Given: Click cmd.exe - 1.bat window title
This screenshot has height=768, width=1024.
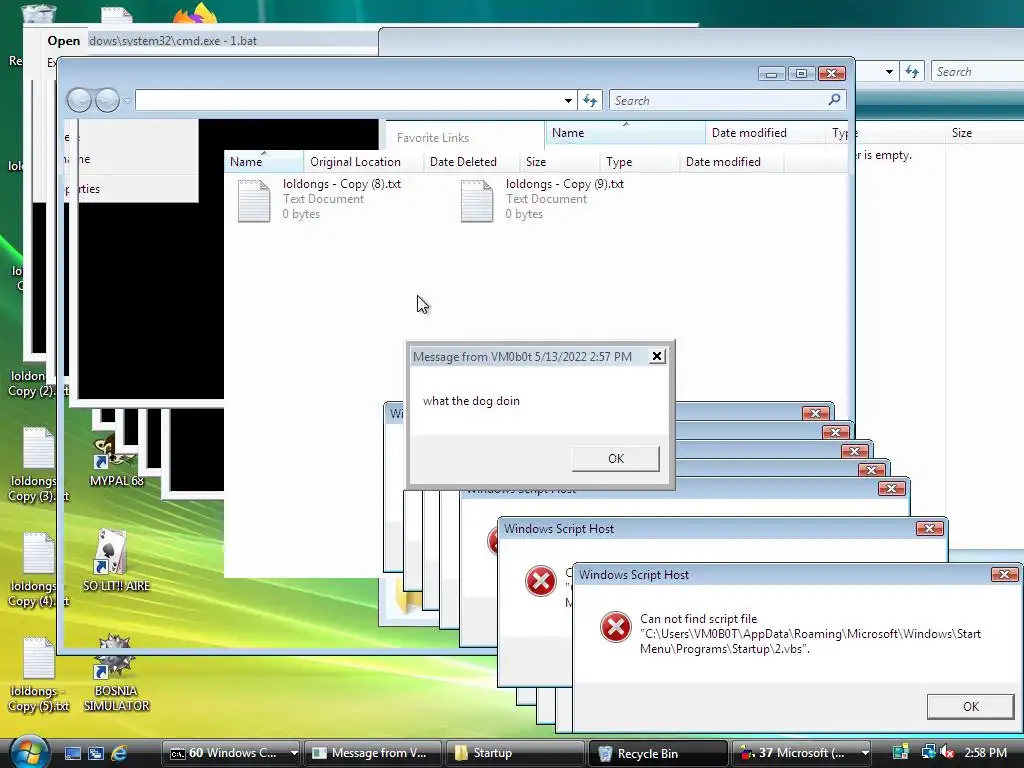Looking at the screenshot, I should click(x=173, y=40).
